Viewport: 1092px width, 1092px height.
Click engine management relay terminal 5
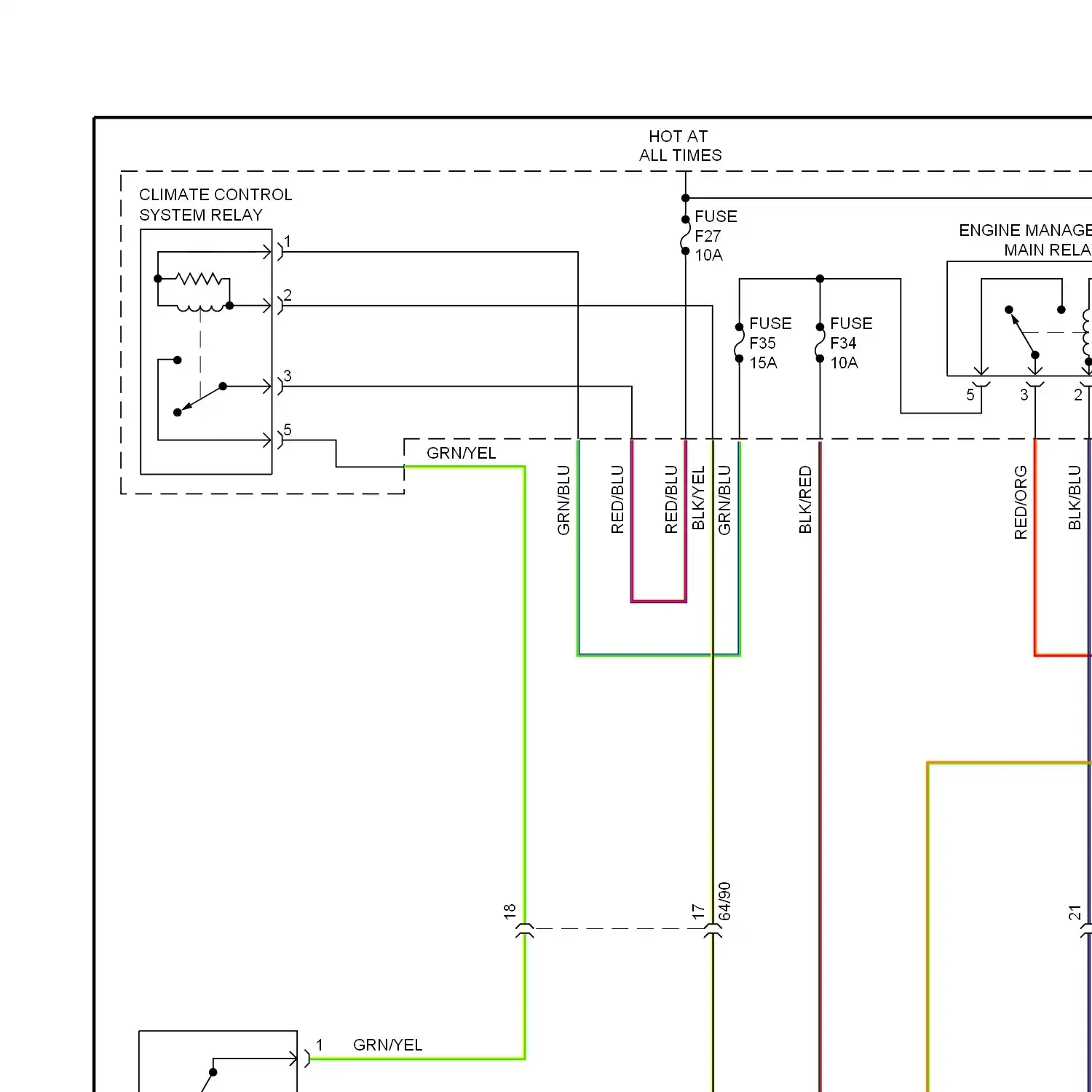[970, 395]
